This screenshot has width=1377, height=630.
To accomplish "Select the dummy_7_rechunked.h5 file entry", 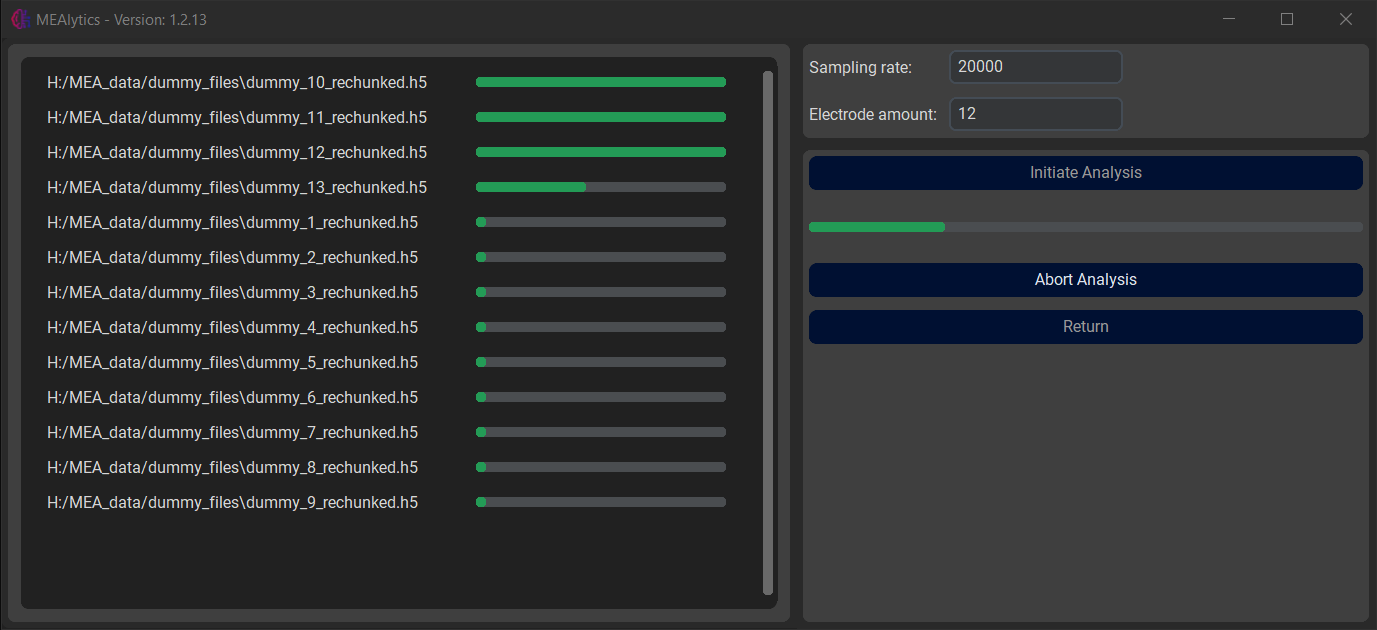I will (232, 433).
